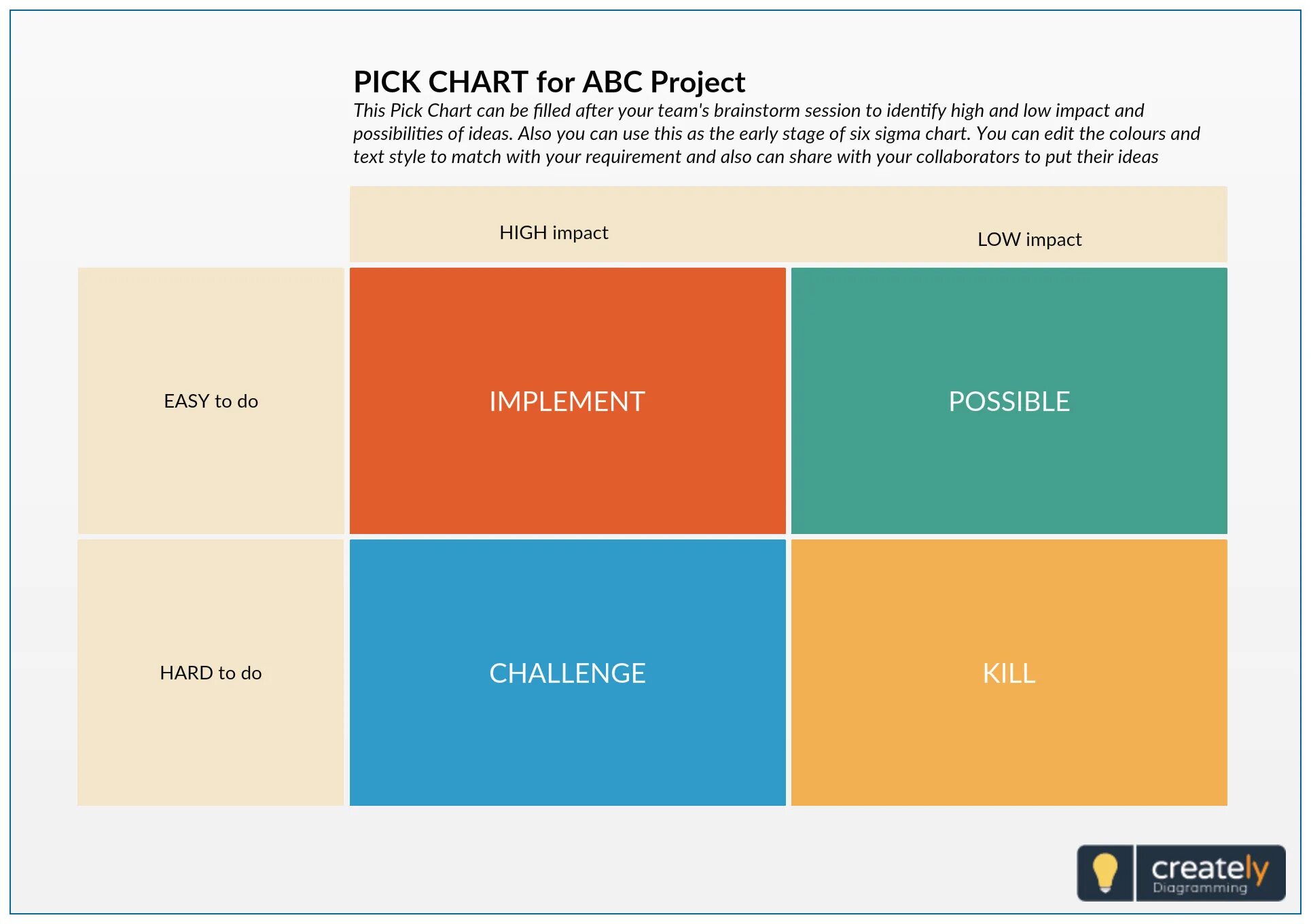Click the Creately lightbulb icon
The width and height of the screenshot is (1311, 924).
click(x=1105, y=872)
